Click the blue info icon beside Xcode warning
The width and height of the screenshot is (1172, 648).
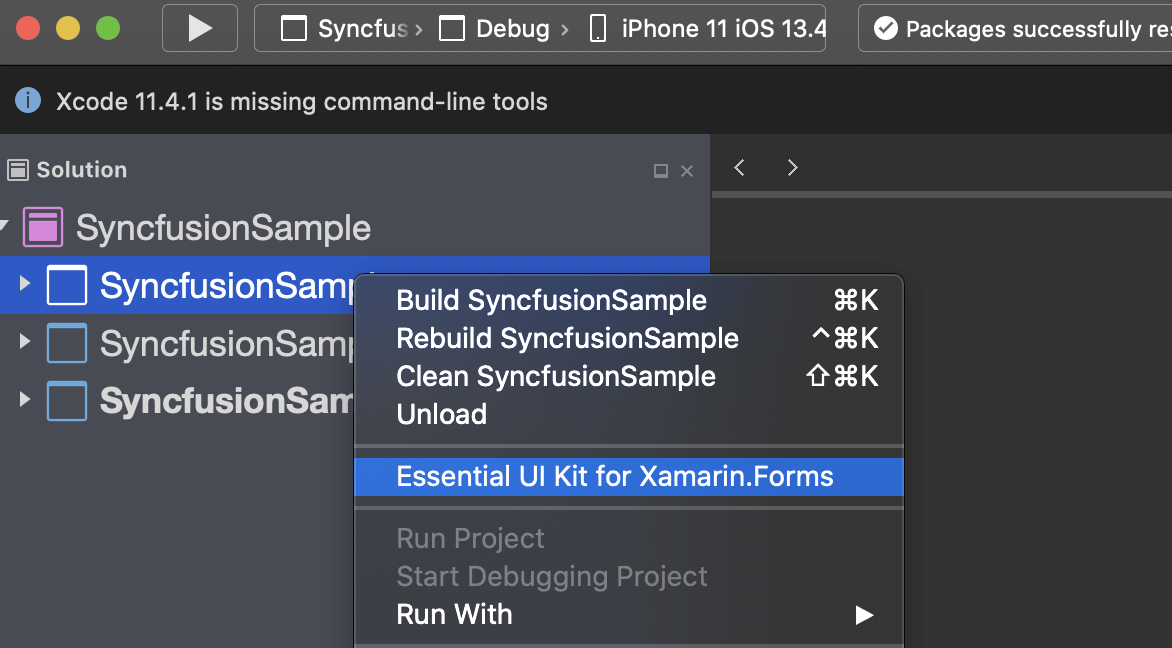[28, 101]
